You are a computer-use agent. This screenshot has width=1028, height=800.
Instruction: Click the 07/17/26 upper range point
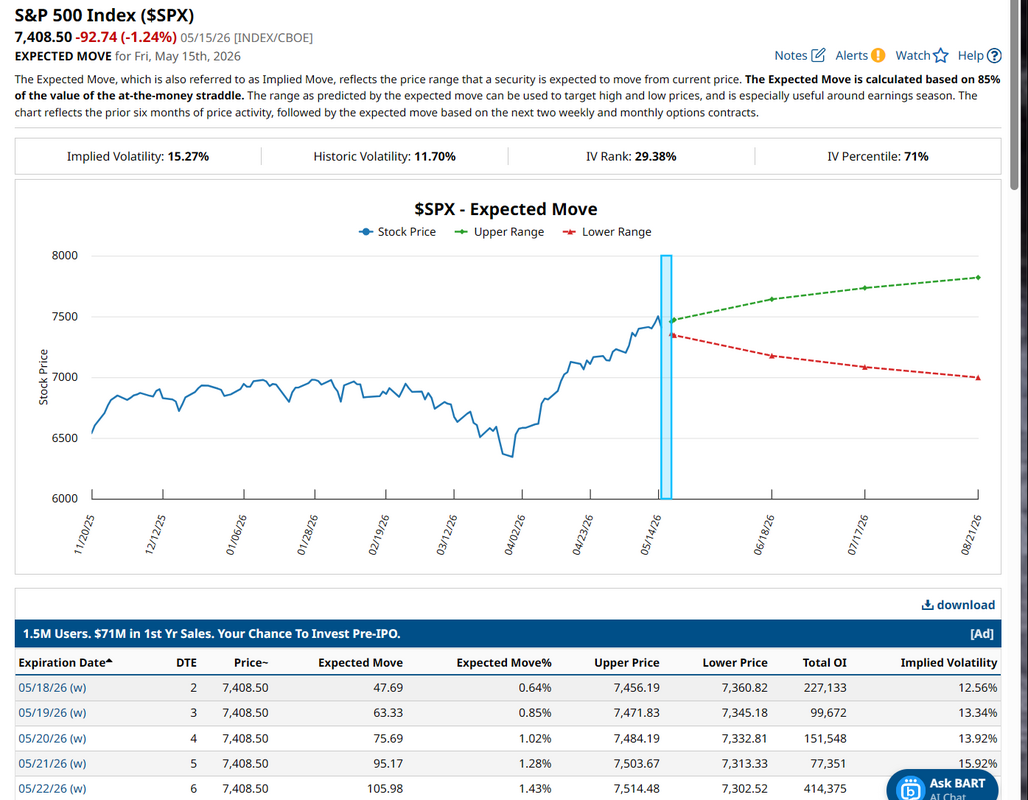coord(865,288)
